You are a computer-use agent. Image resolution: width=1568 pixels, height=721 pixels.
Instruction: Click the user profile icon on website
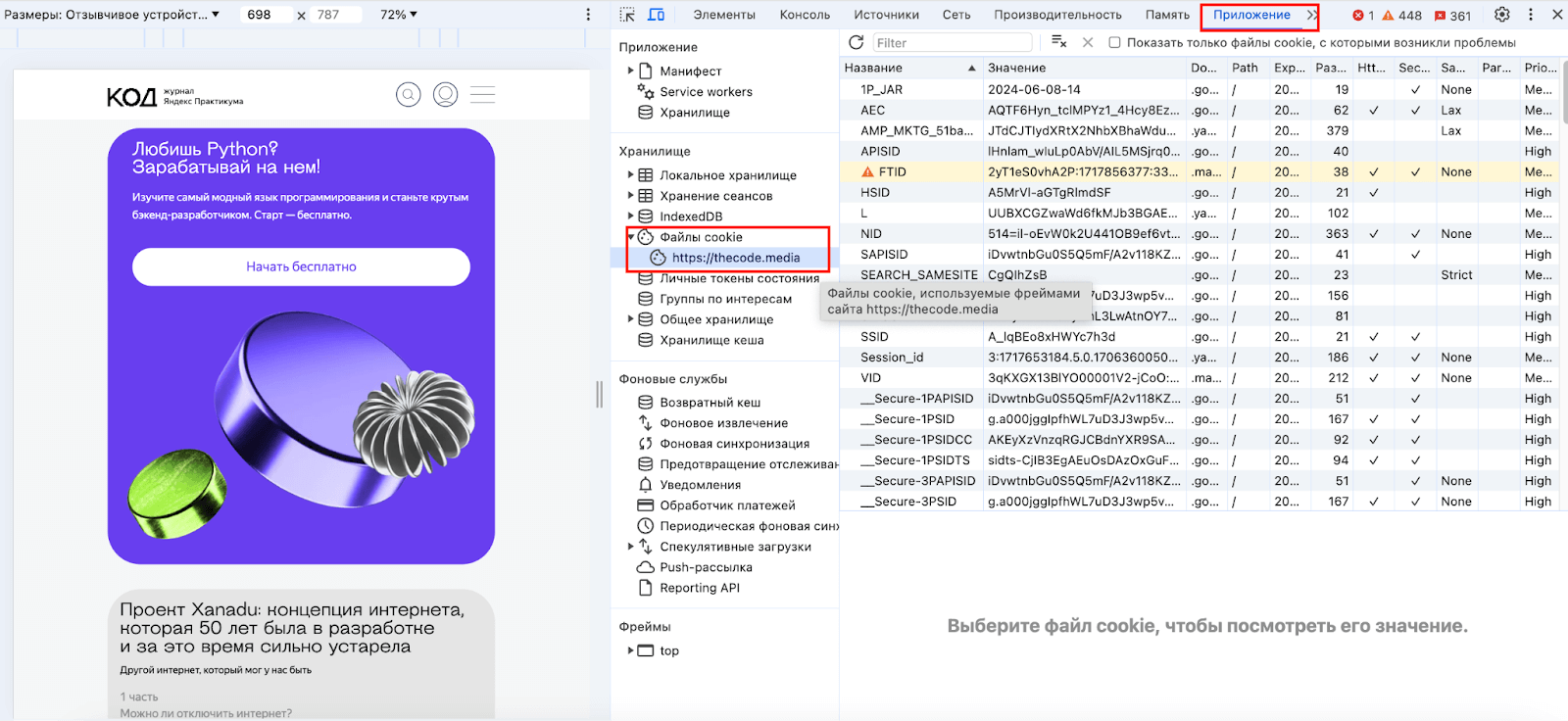point(446,95)
